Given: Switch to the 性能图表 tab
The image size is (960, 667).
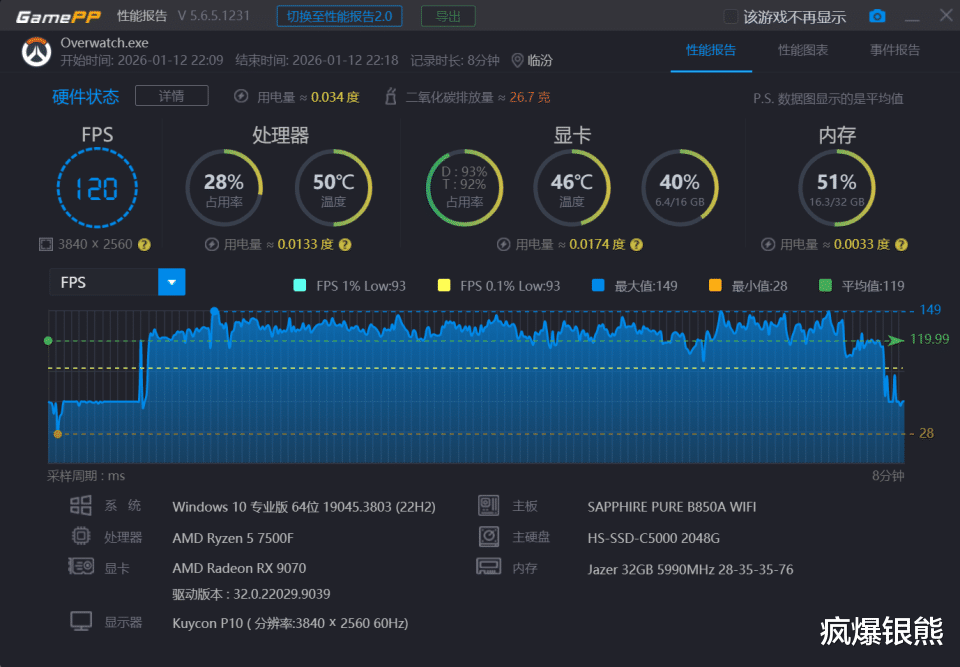Looking at the screenshot, I should coord(803,50).
